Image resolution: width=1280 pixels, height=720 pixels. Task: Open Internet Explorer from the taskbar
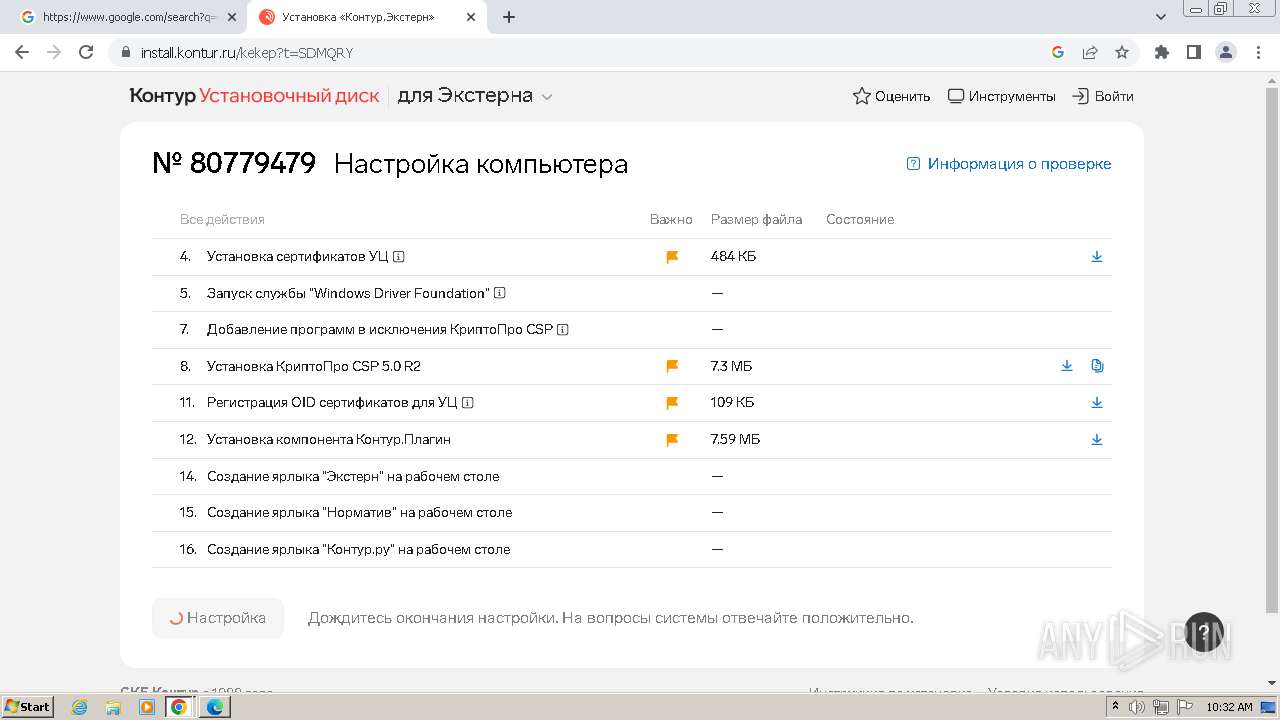(x=80, y=707)
